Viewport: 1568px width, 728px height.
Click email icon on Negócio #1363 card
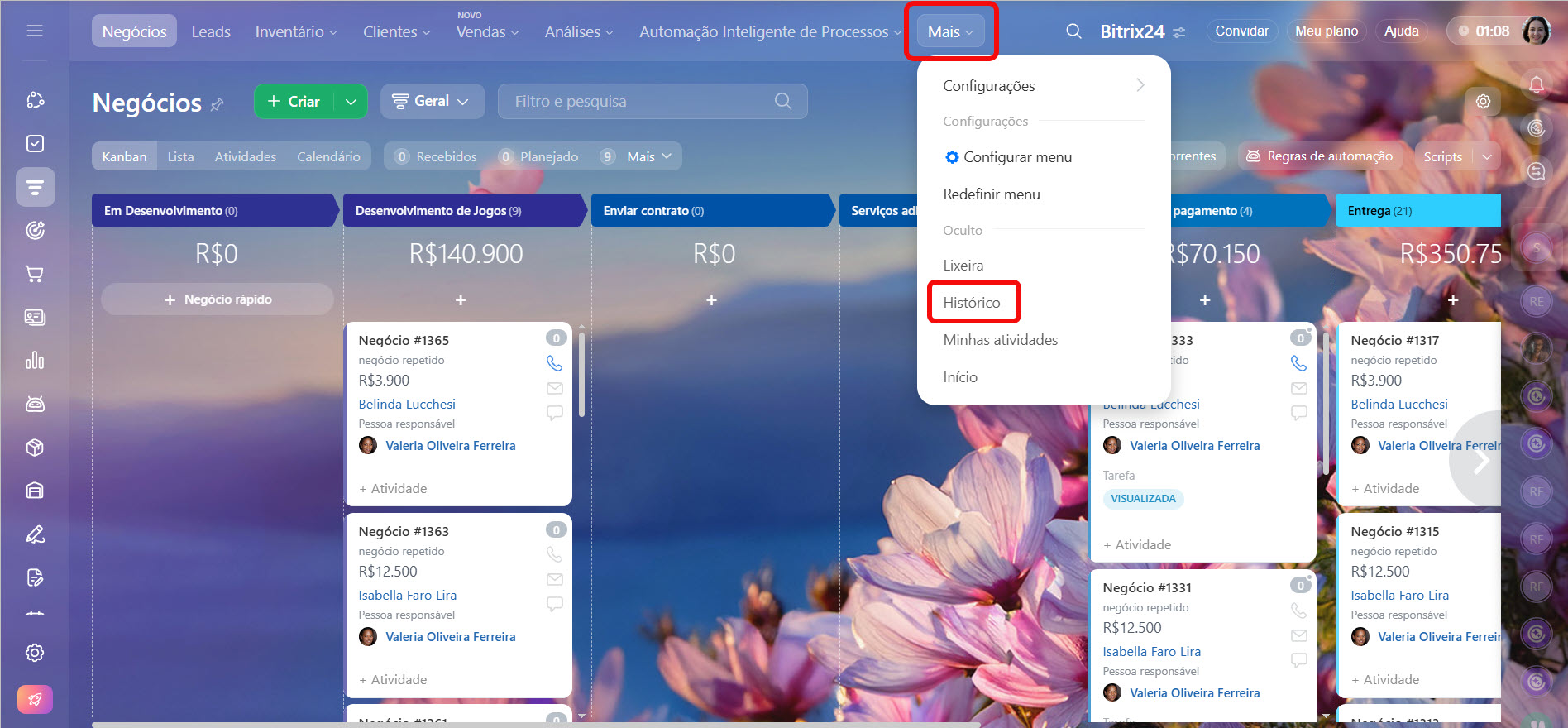click(x=554, y=579)
